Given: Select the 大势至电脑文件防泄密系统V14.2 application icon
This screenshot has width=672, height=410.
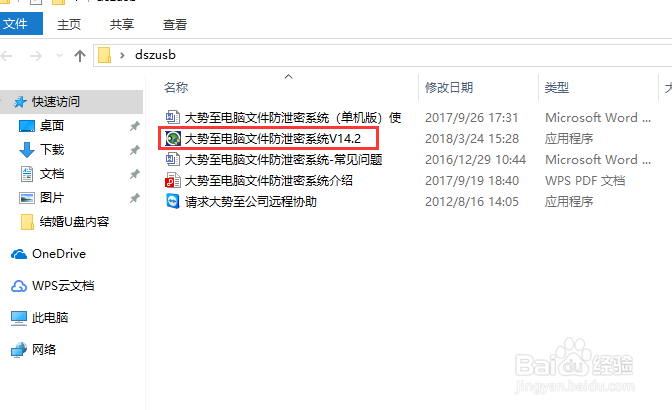Looking at the screenshot, I should tap(173, 138).
